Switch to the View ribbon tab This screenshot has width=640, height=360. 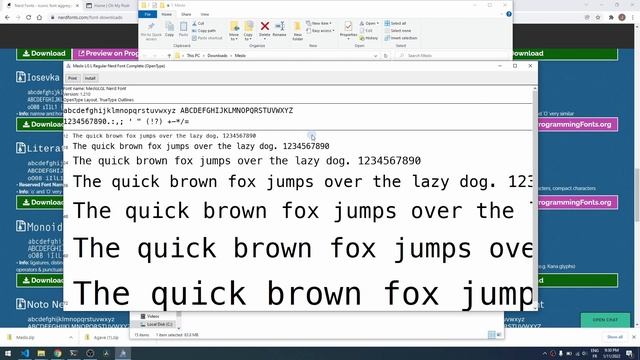(205, 14)
